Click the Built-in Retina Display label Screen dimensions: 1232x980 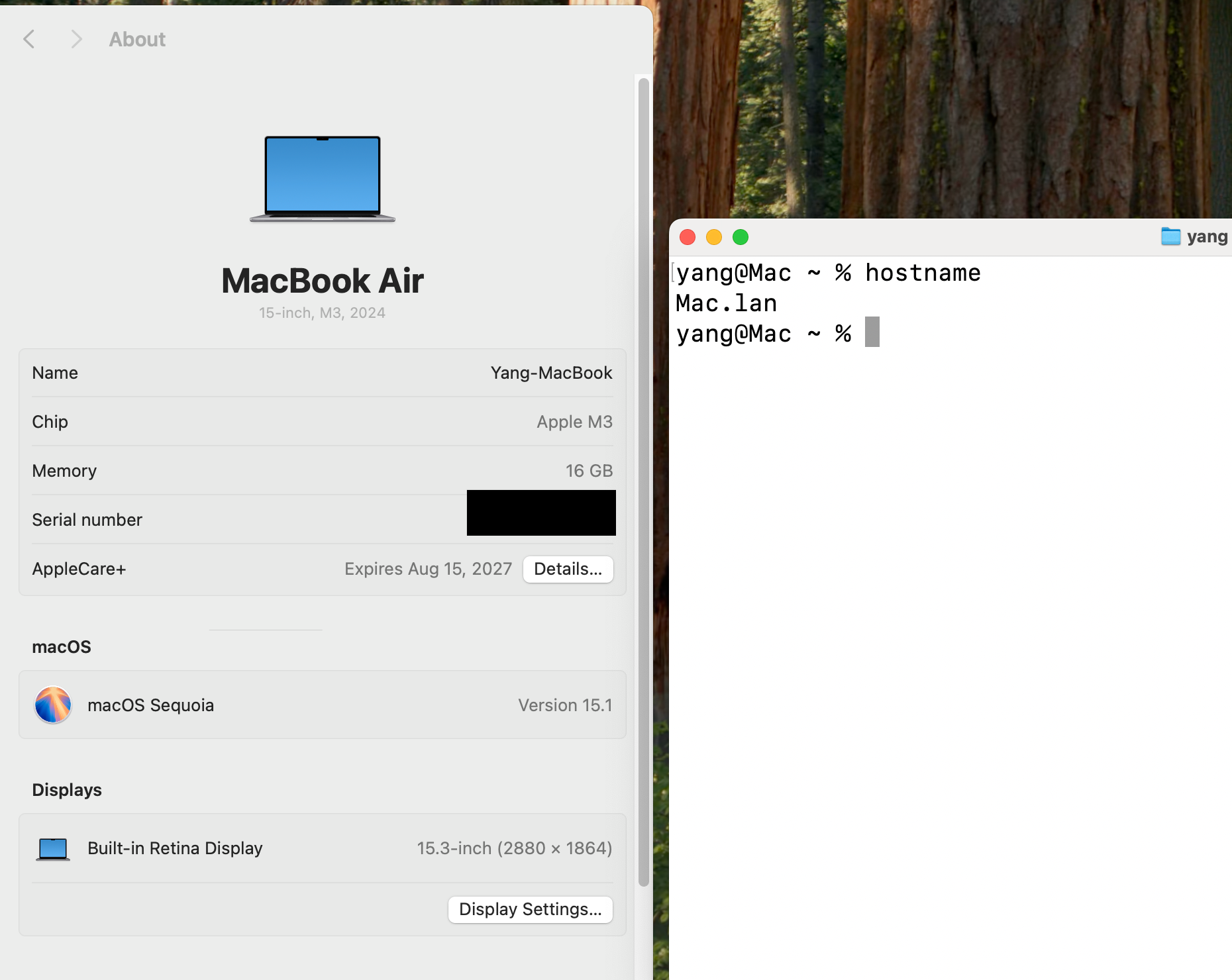click(x=176, y=848)
